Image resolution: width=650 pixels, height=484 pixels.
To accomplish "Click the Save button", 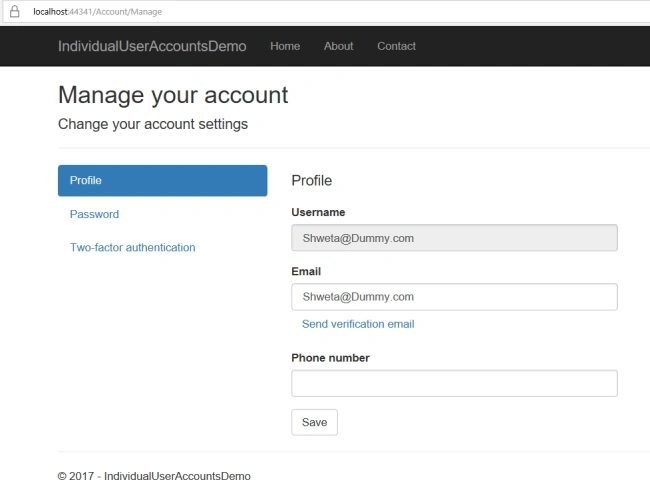I will point(315,422).
